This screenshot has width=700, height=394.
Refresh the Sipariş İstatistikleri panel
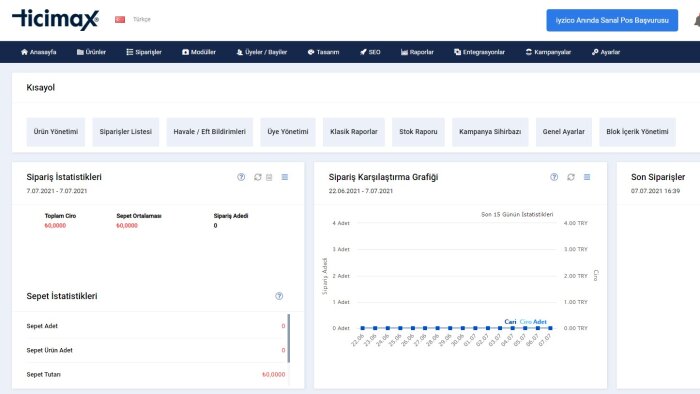point(258,177)
